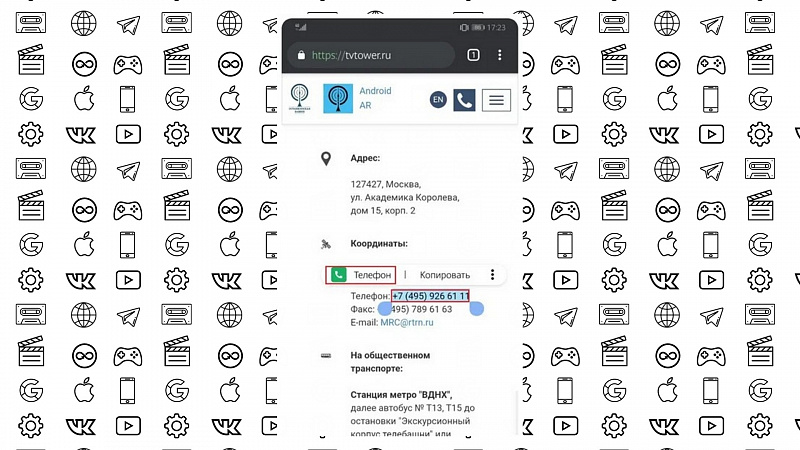
Task: Click the coordinates satellite icon
Action: click(x=326, y=244)
